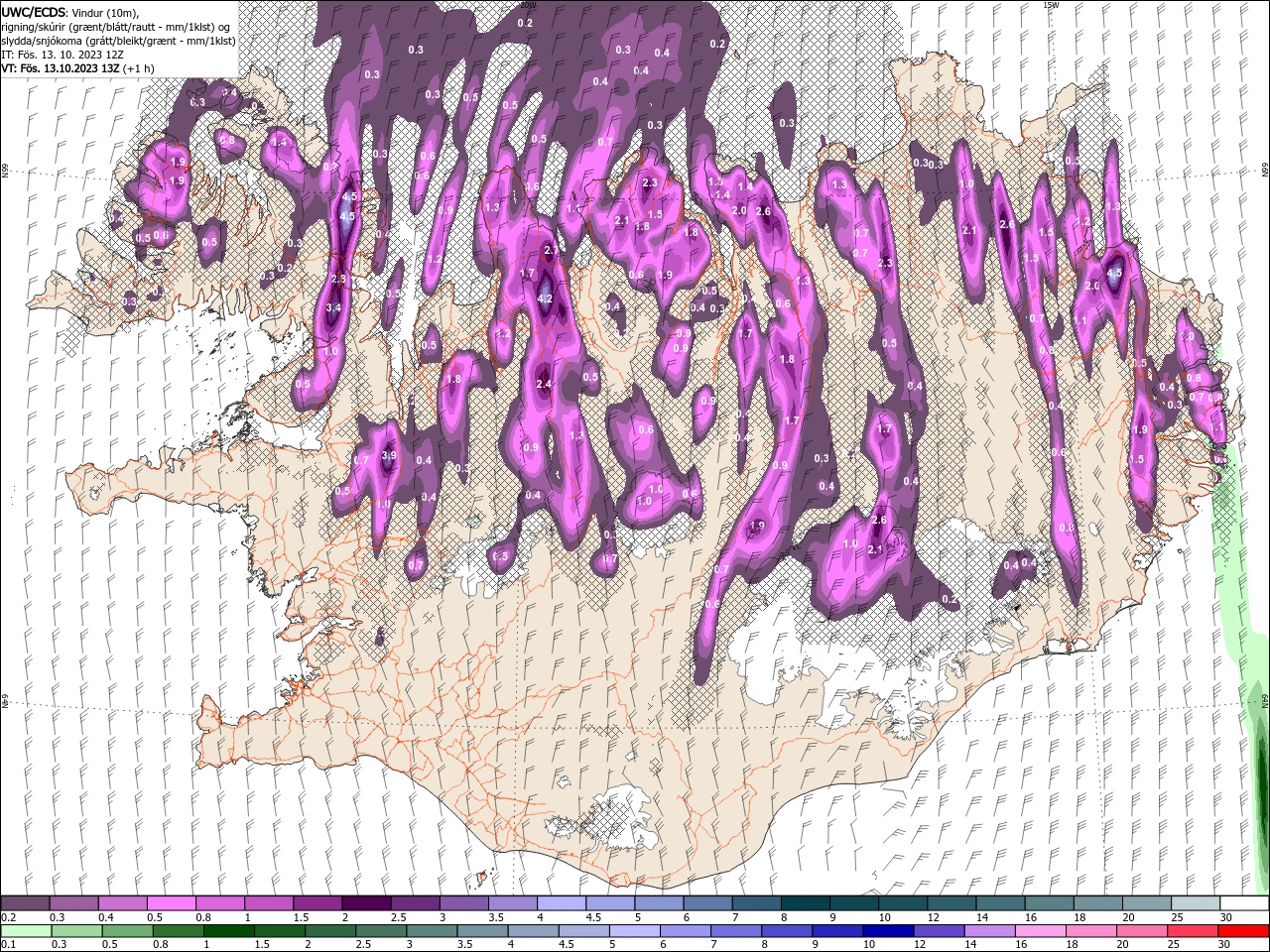Viewport: 1270px width, 952px height.
Task: Click the 'slydda/snjókoma' snow legend description line
Action: tap(118, 40)
